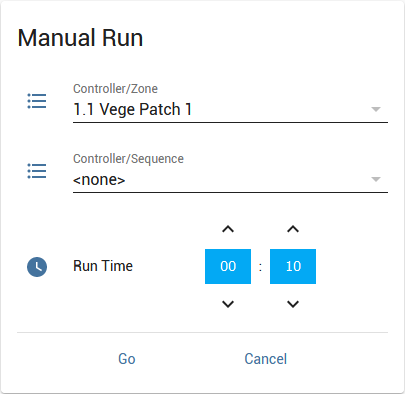Decrease hours with the down chevron
Viewport: 405px width, 394px height.
coord(228,304)
